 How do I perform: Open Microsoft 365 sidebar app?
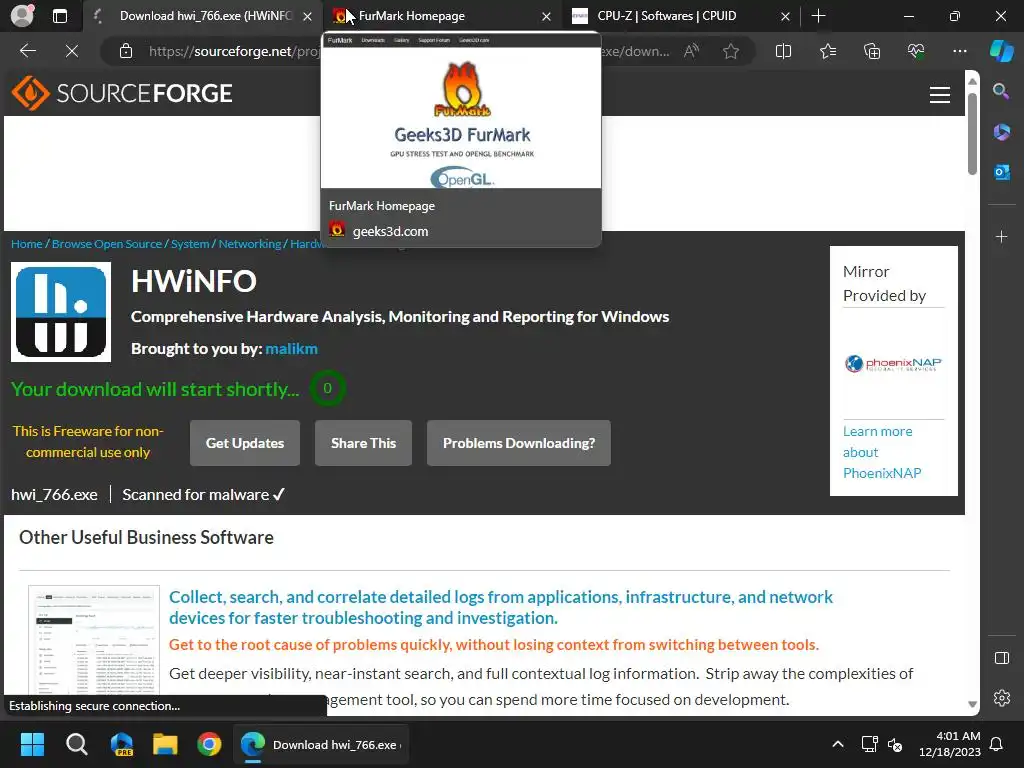pos(1001,132)
